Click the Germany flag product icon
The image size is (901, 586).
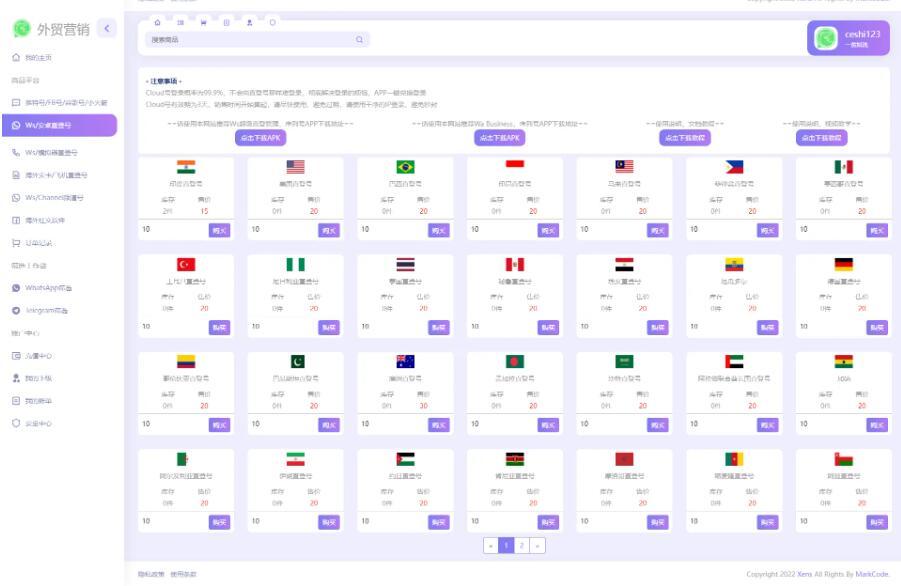(x=843, y=265)
